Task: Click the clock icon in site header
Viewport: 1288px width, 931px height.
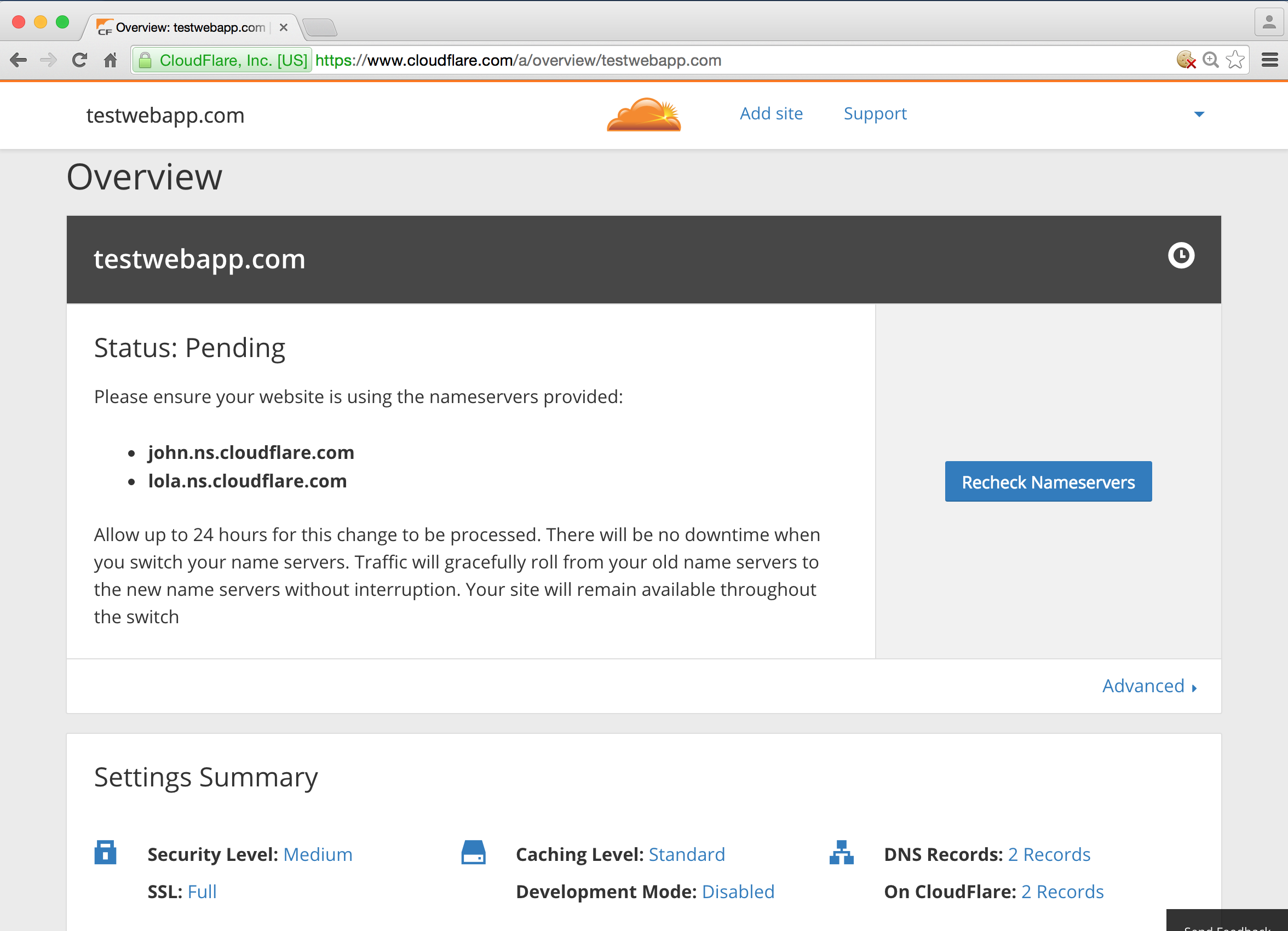Action: [1181, 256]
